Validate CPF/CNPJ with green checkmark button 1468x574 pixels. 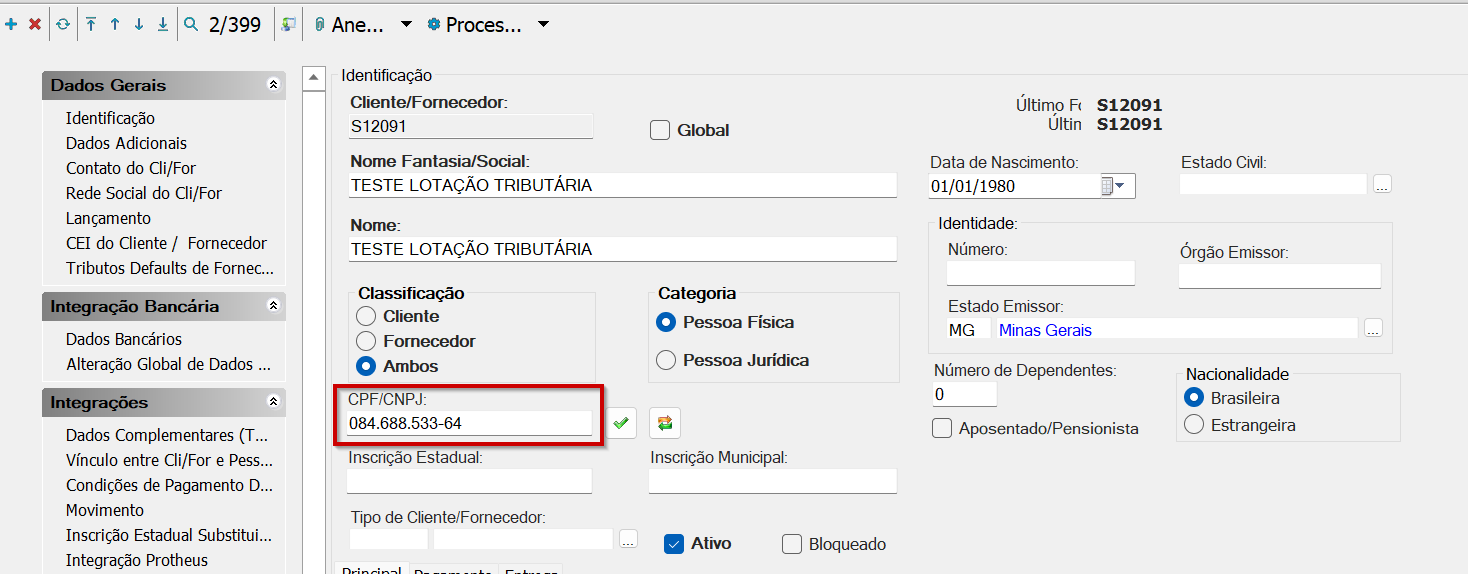(x=621, y=423)
